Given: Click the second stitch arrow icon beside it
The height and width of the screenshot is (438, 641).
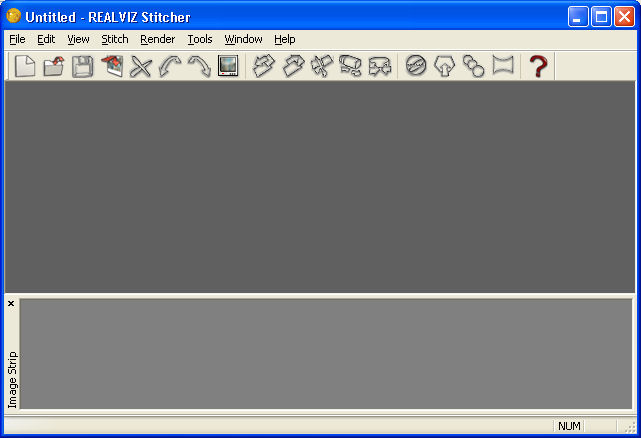Looking at the screenshot, I should pos(293,66).
